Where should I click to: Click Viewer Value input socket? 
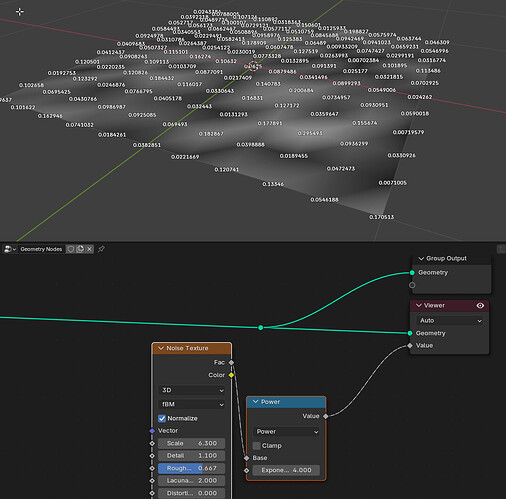(410, 345)
